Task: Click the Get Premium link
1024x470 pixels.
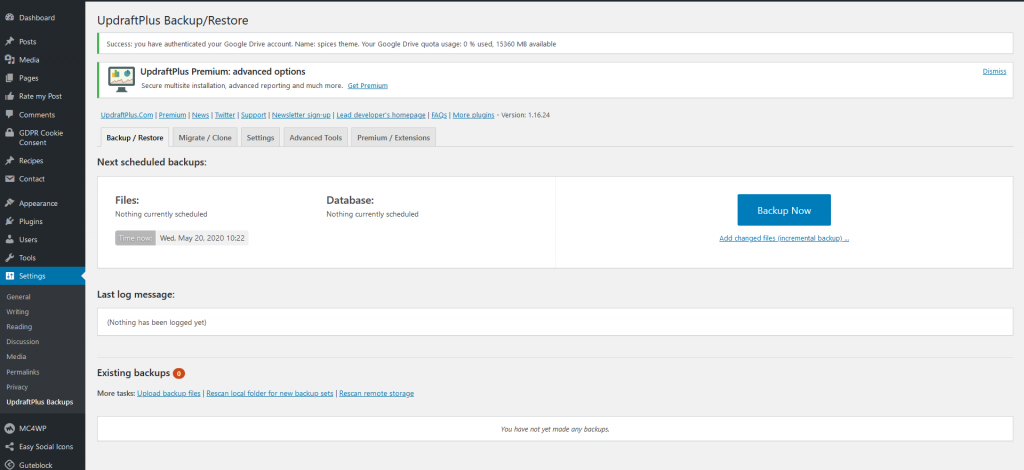Action: click(368, 86)
